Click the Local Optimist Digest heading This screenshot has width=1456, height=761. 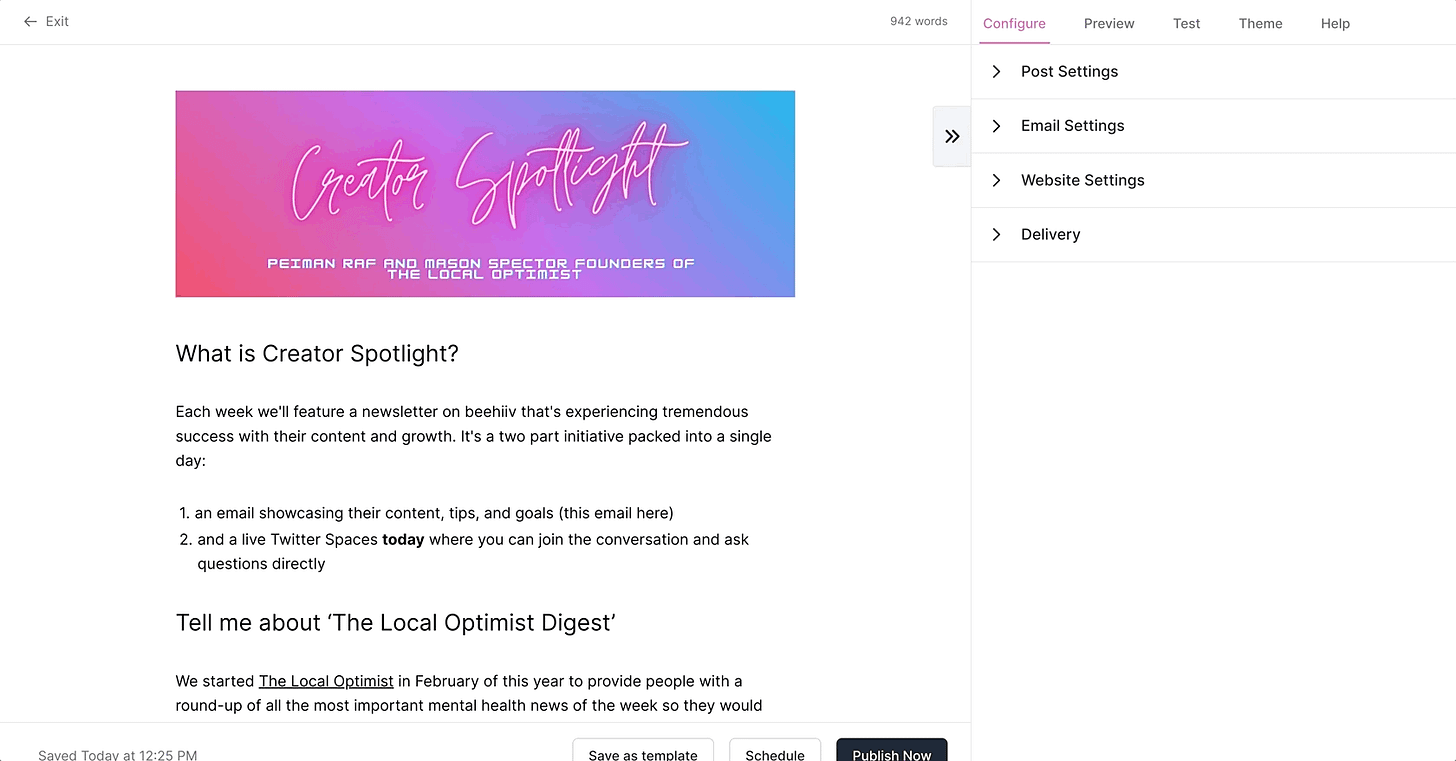396,623
